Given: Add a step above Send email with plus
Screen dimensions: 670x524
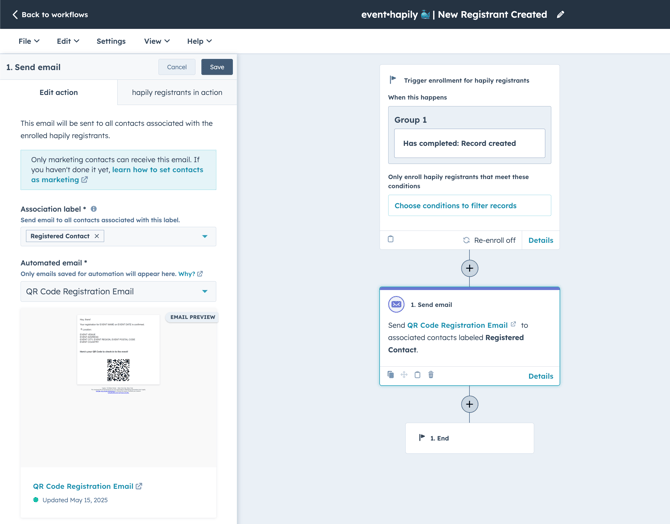Looking at the screenshot, I should 469,268.
